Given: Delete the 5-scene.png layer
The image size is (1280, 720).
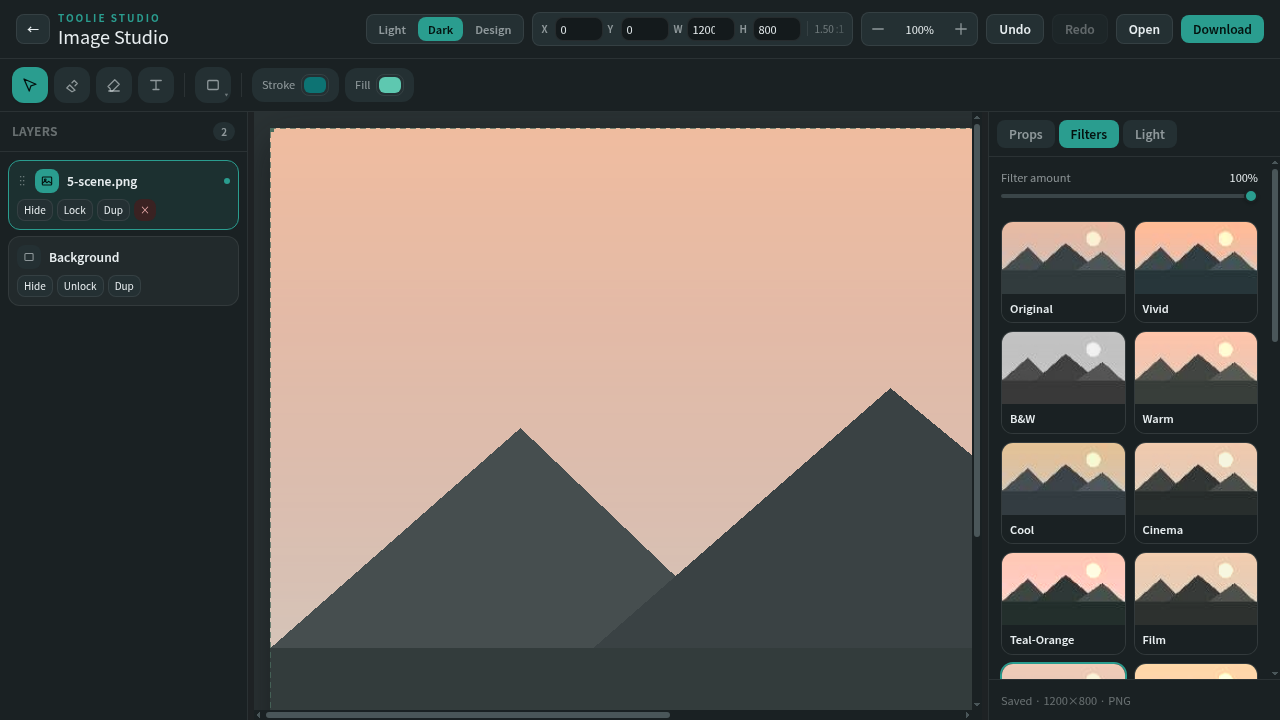Looking at the screenshot, I should (x=145, y=210).
